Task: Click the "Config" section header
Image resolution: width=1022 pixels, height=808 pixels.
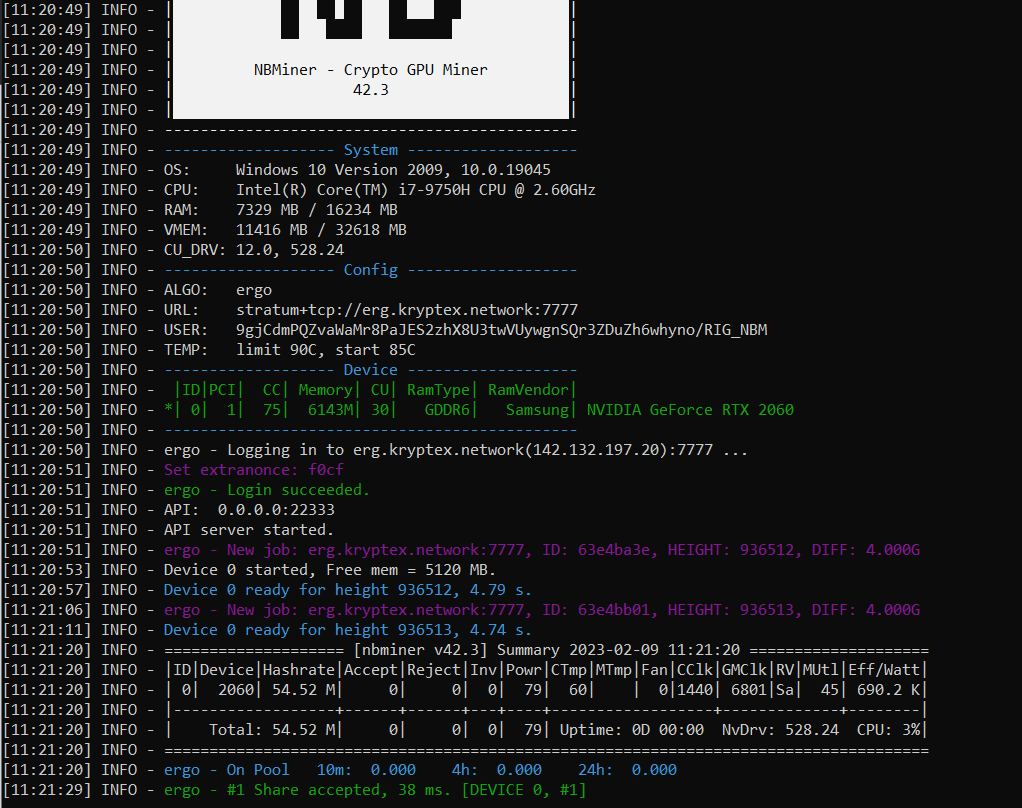Action: [370, 270]
